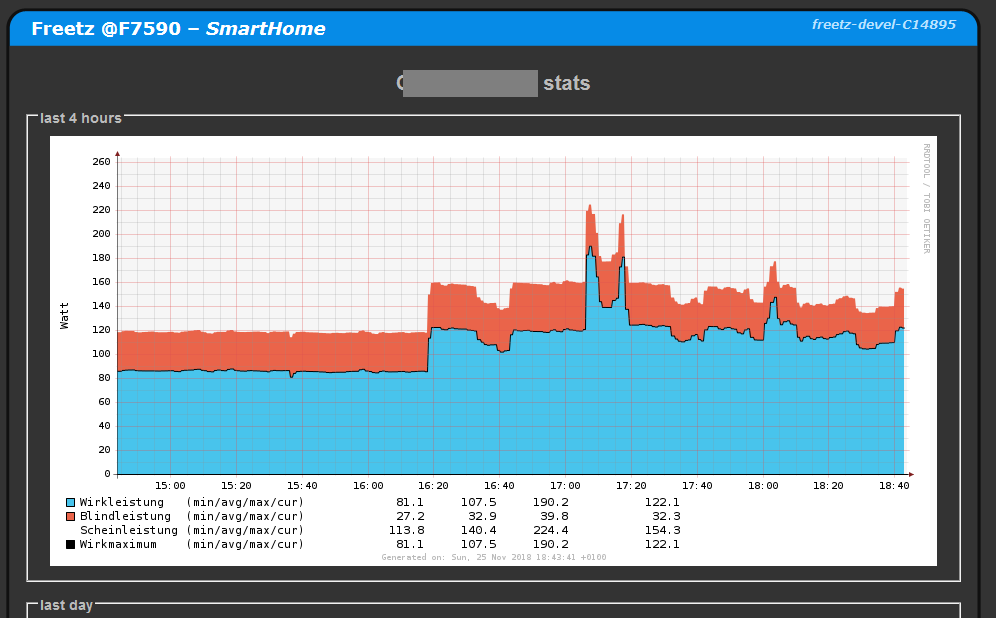
Task: Click the Wirkleistung max value 190.2
Action: (x=551, y=502)
